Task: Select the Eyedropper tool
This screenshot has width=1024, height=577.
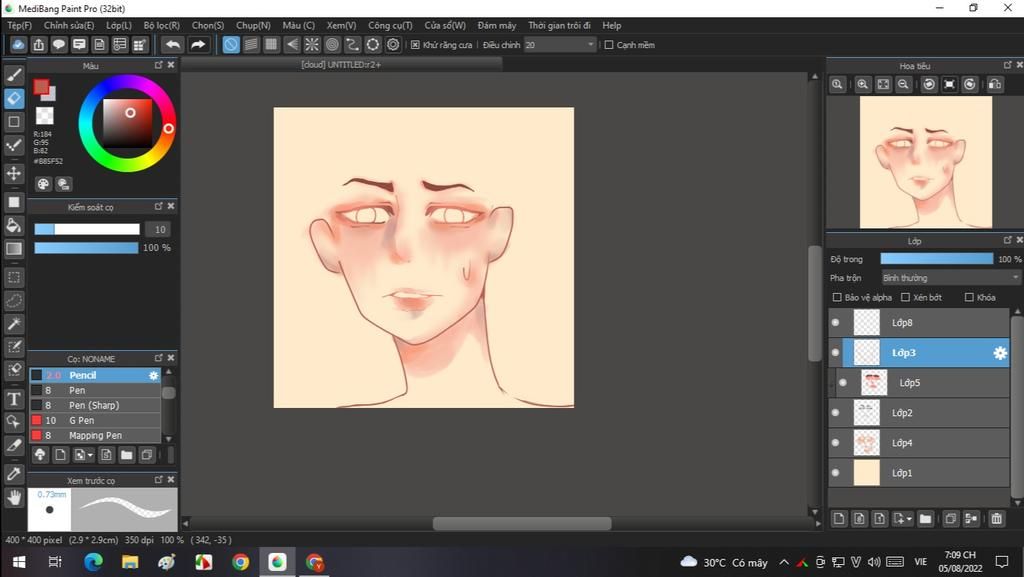Action: [14, 474]
